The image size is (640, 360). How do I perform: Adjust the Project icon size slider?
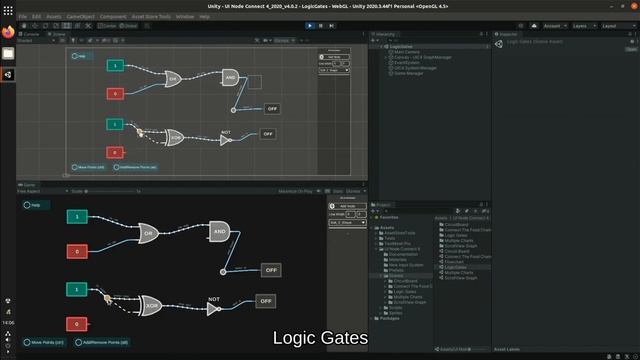(x=478, y=349)
